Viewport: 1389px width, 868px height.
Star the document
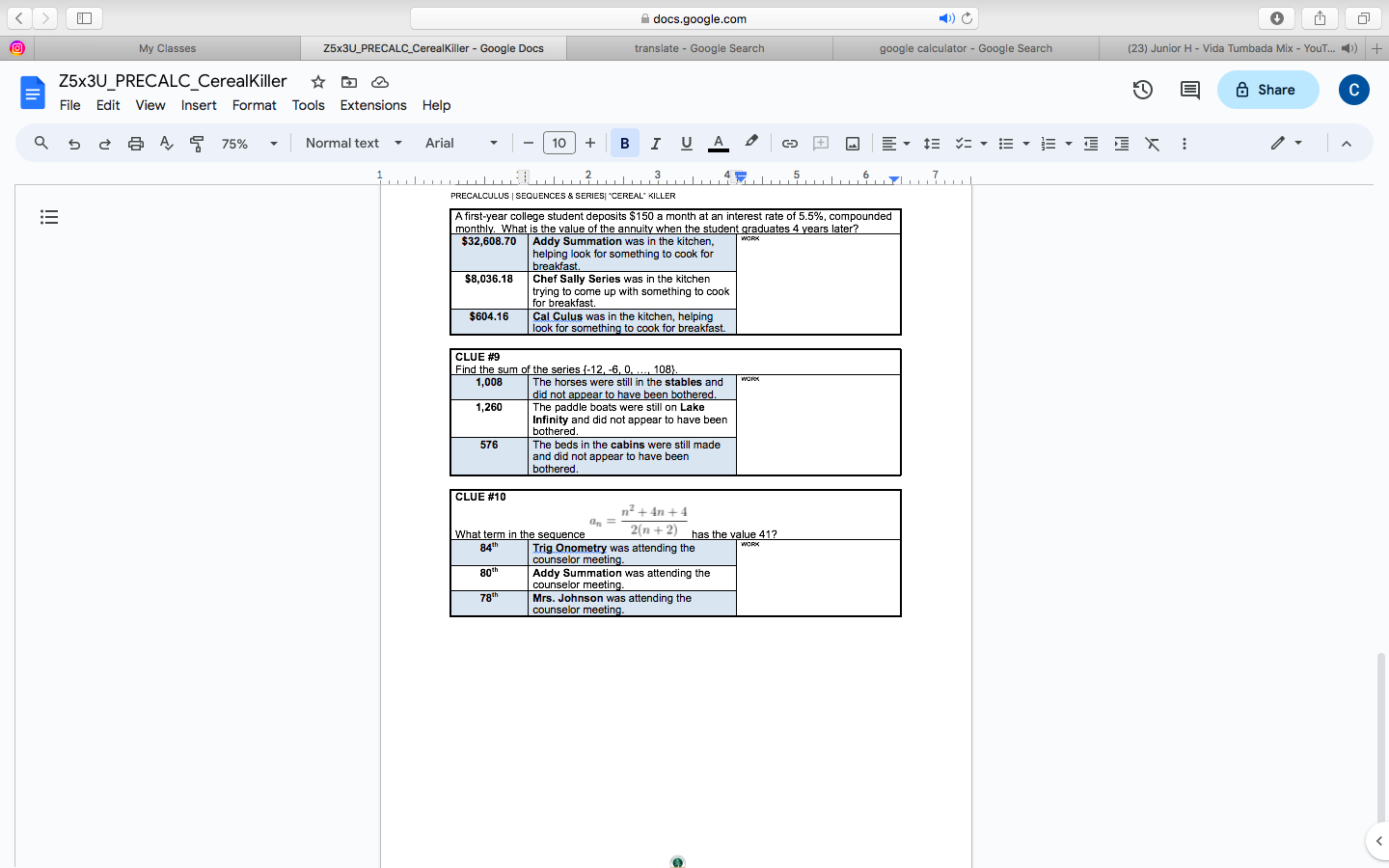[318, 82]
